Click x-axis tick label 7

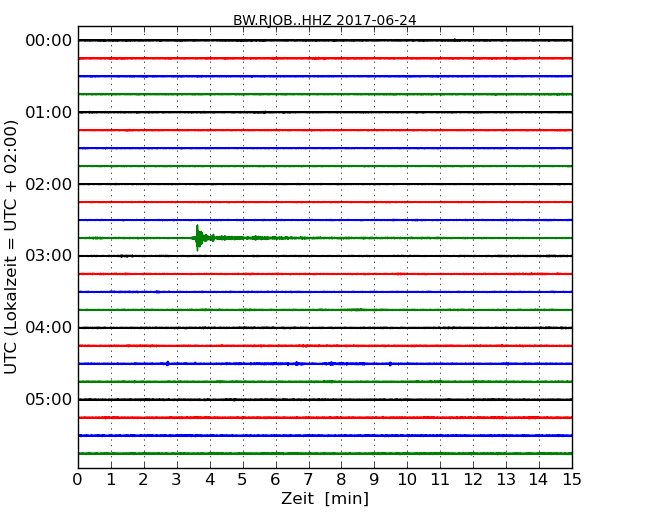(x=308, y=480)
